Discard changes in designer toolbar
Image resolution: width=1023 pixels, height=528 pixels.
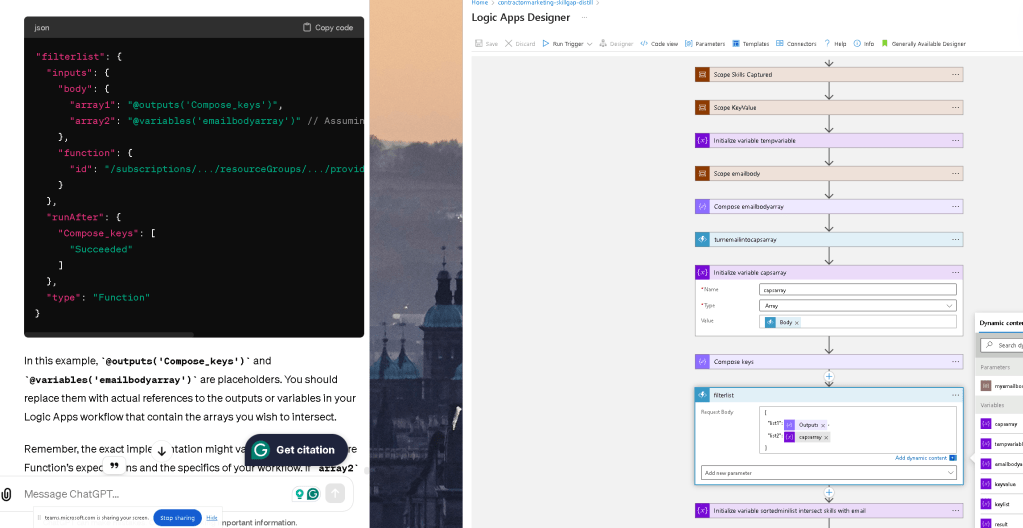tap(520, 44)
